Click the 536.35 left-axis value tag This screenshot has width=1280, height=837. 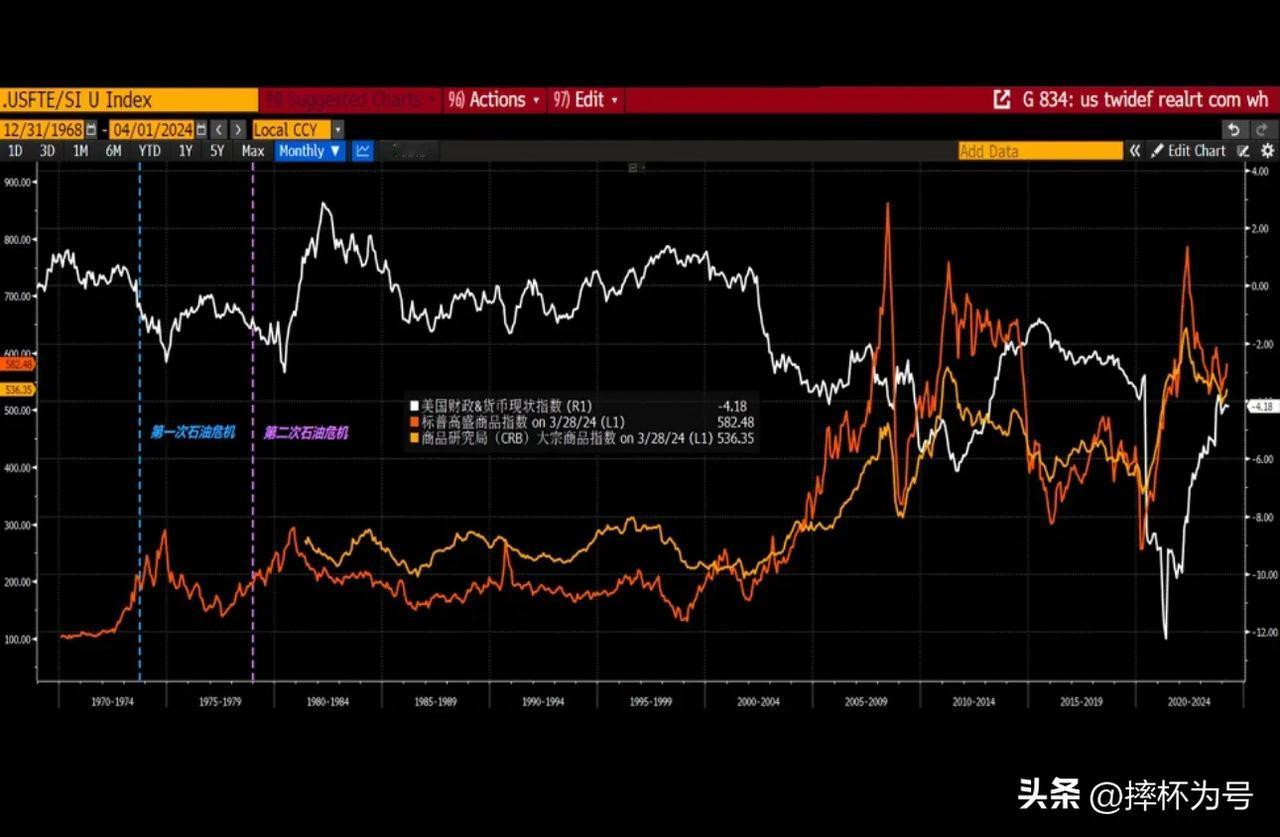(x=18, y=390)
